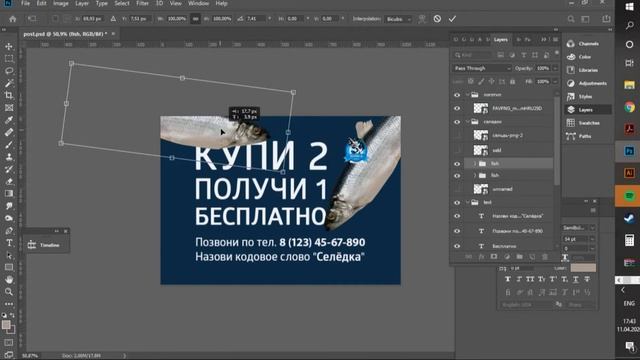Hide the Бесплатно text layer
640x360 pixels.
pyautogui.click(x=457, y=246)
